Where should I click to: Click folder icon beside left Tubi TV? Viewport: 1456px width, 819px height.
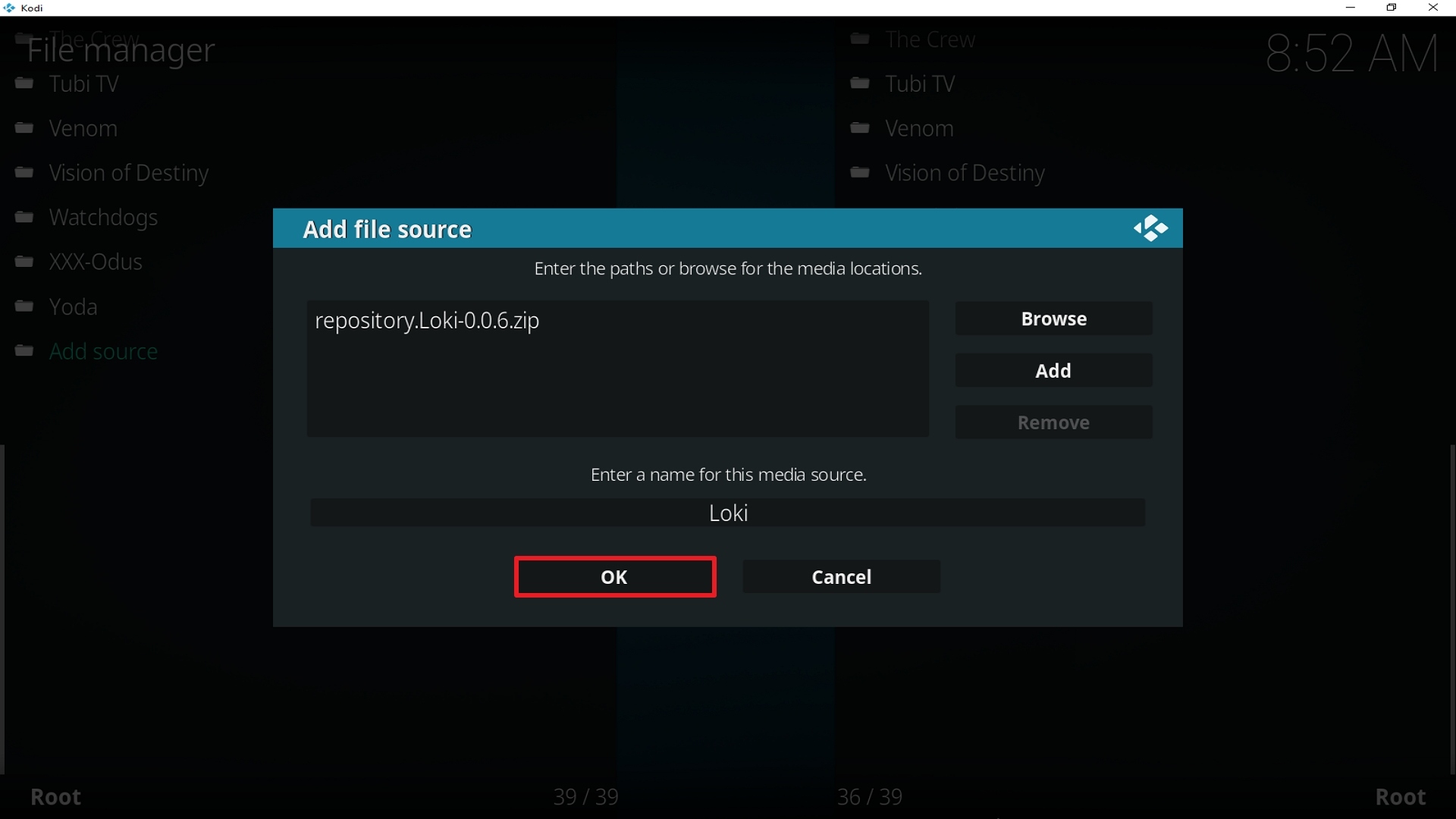(x=24, y=83)
